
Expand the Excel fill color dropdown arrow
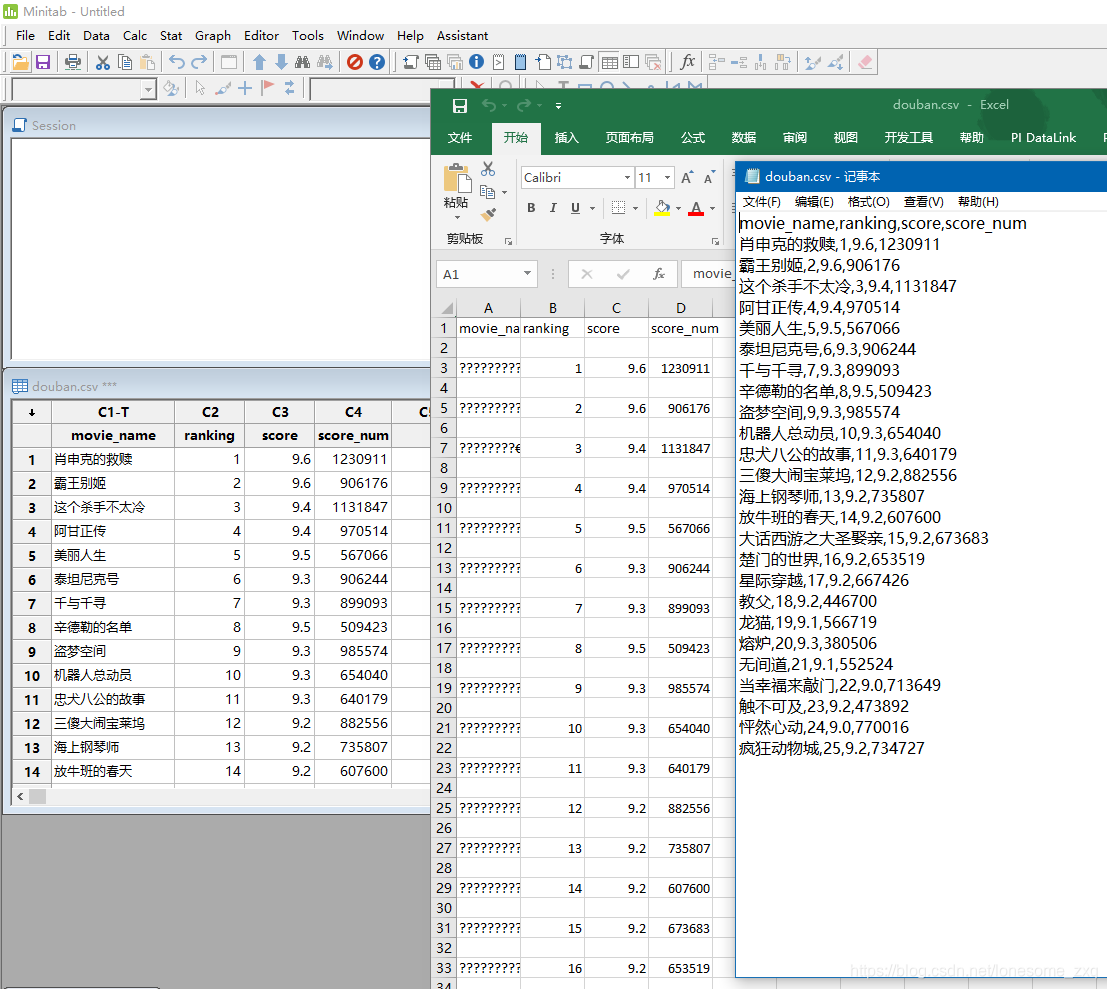click(678, 208)
